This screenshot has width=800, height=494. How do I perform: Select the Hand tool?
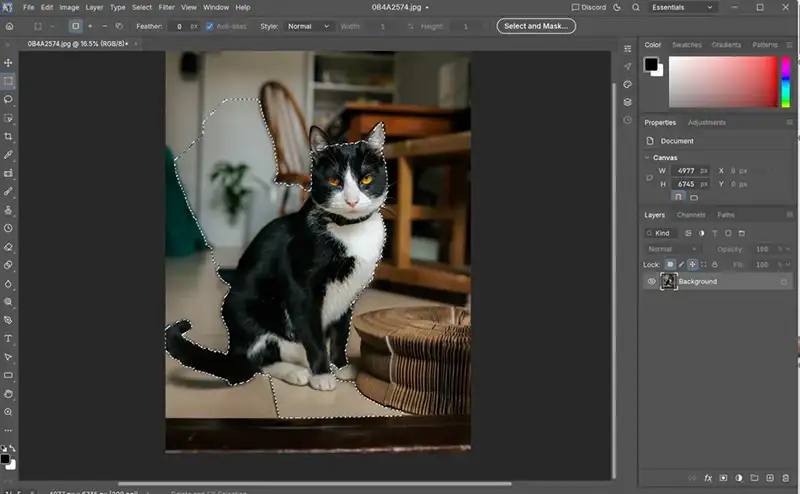8,393
